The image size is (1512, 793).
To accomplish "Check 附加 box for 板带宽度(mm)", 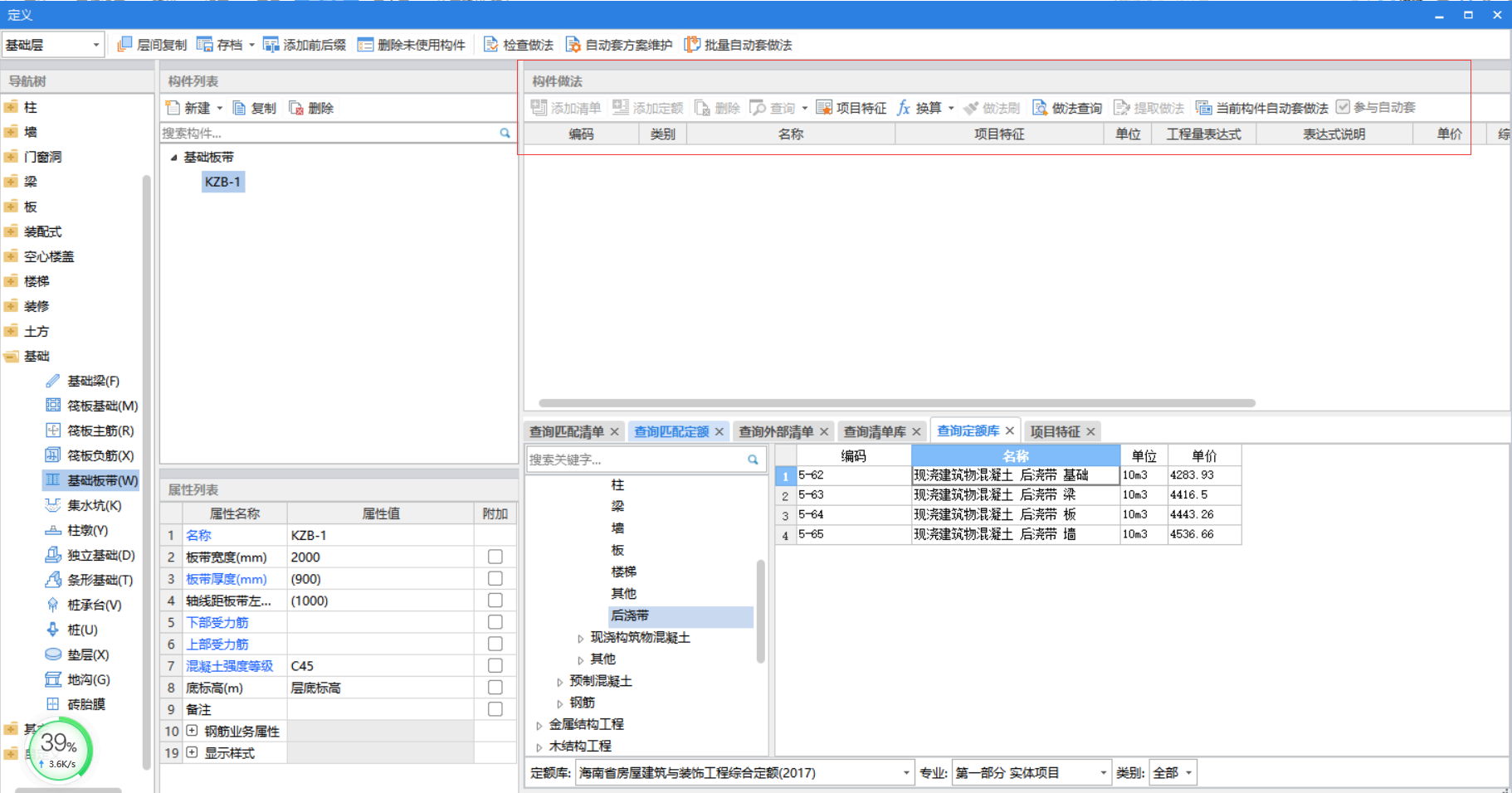I will pos(495,557).
